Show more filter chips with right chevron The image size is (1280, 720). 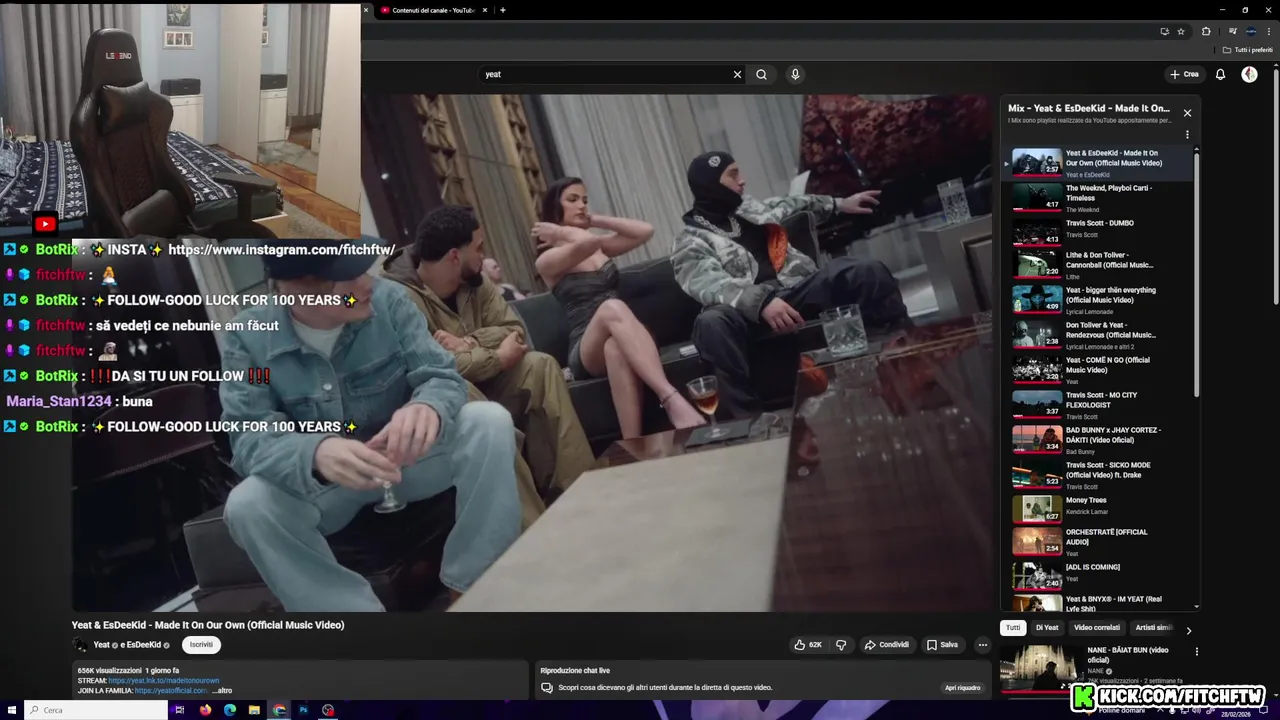point(1188,630)
